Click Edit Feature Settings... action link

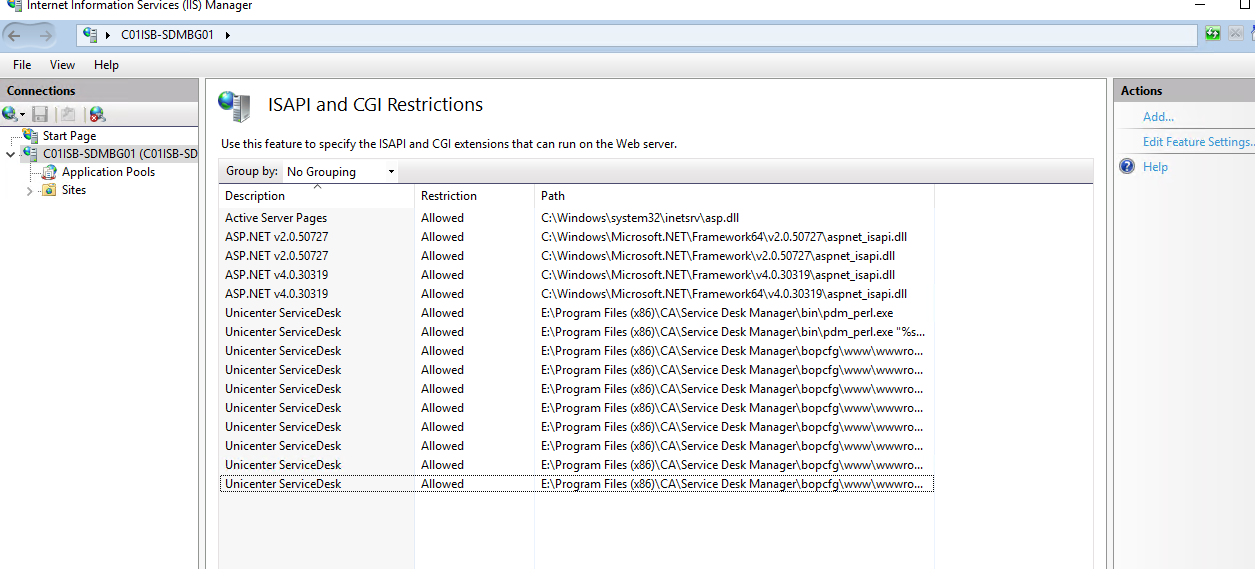tap(1198, 142)
